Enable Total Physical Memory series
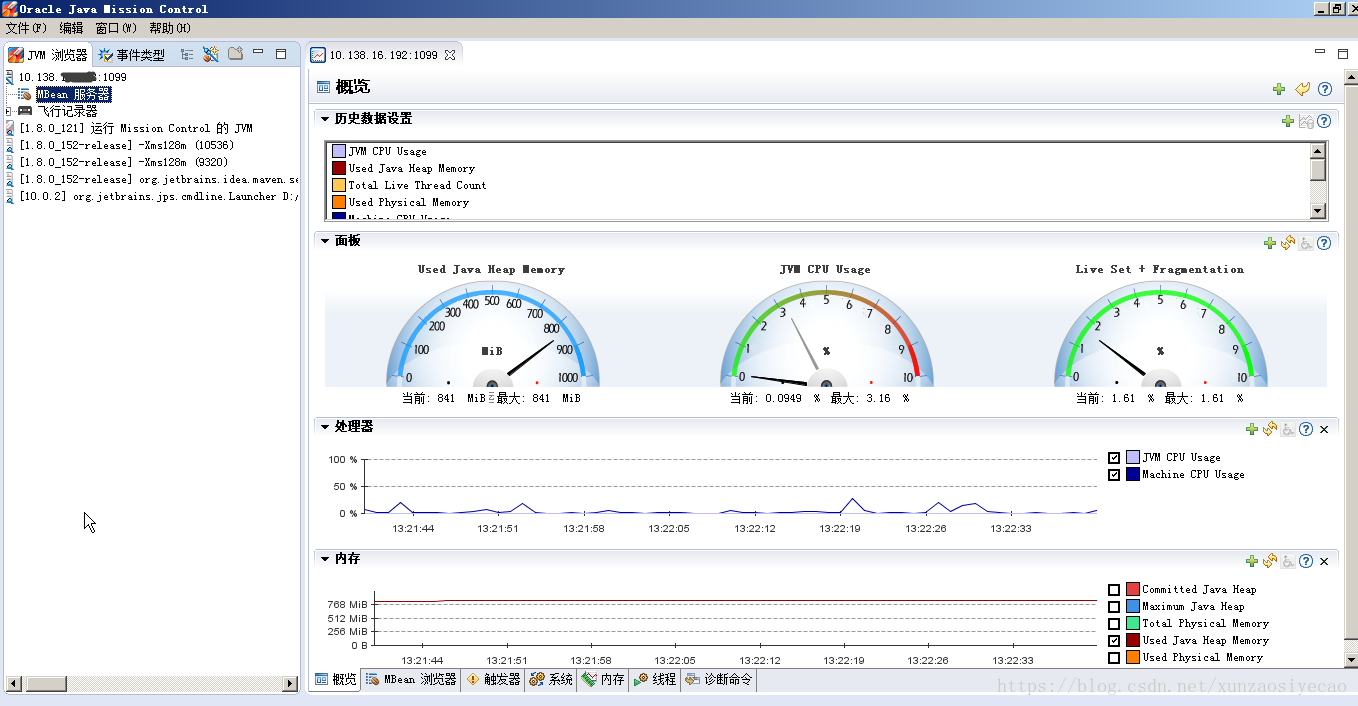The width and height of the screenshot is (1358, 706). [x=1114, y=624]
